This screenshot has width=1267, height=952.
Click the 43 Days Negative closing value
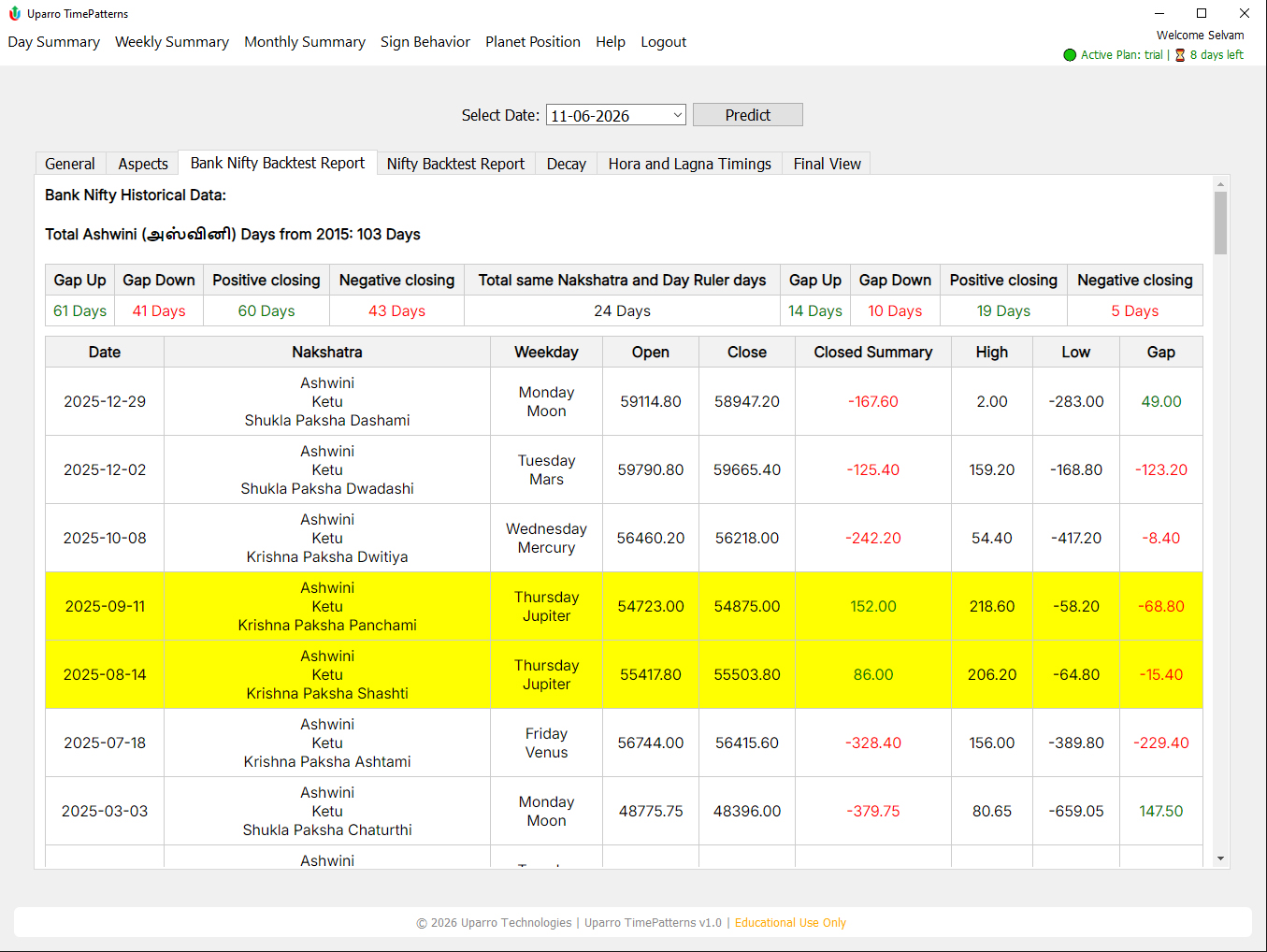(396, 310)
